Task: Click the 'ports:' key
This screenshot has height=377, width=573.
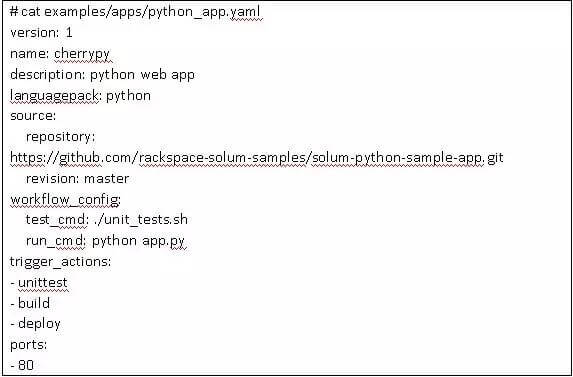Action: (29, 345)
